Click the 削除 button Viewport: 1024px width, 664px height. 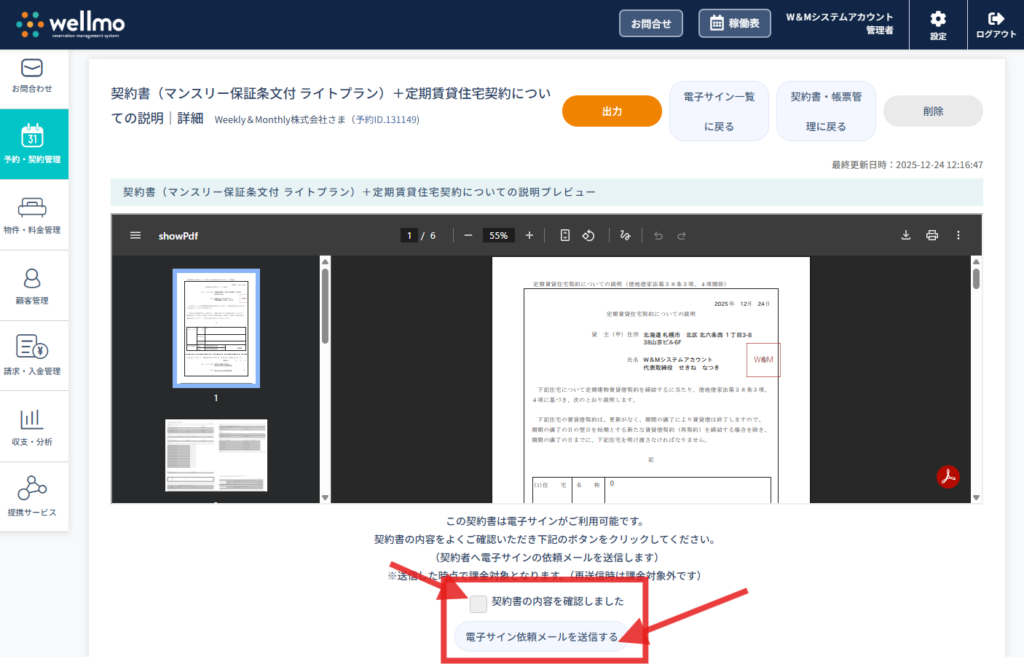[932, 112]
